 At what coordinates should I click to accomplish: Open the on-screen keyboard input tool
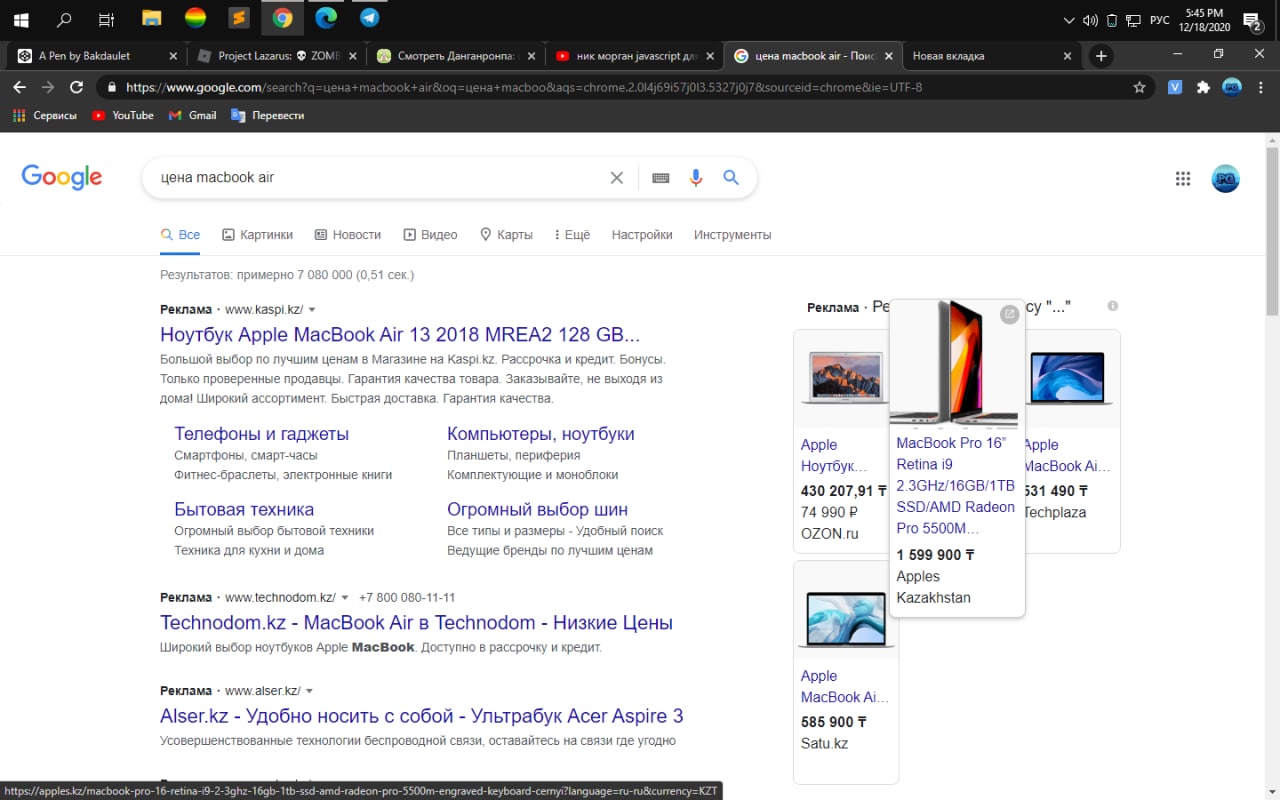tap(661, 177)
